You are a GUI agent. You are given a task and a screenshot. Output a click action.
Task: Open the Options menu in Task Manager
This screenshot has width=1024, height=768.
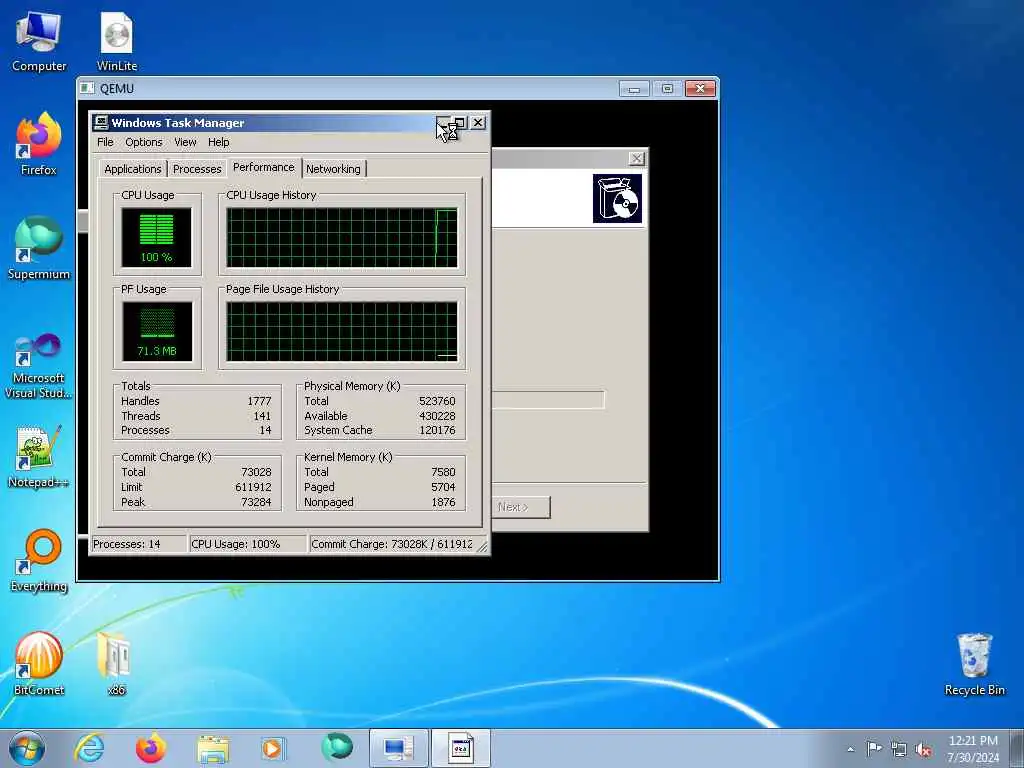[144, 142]
